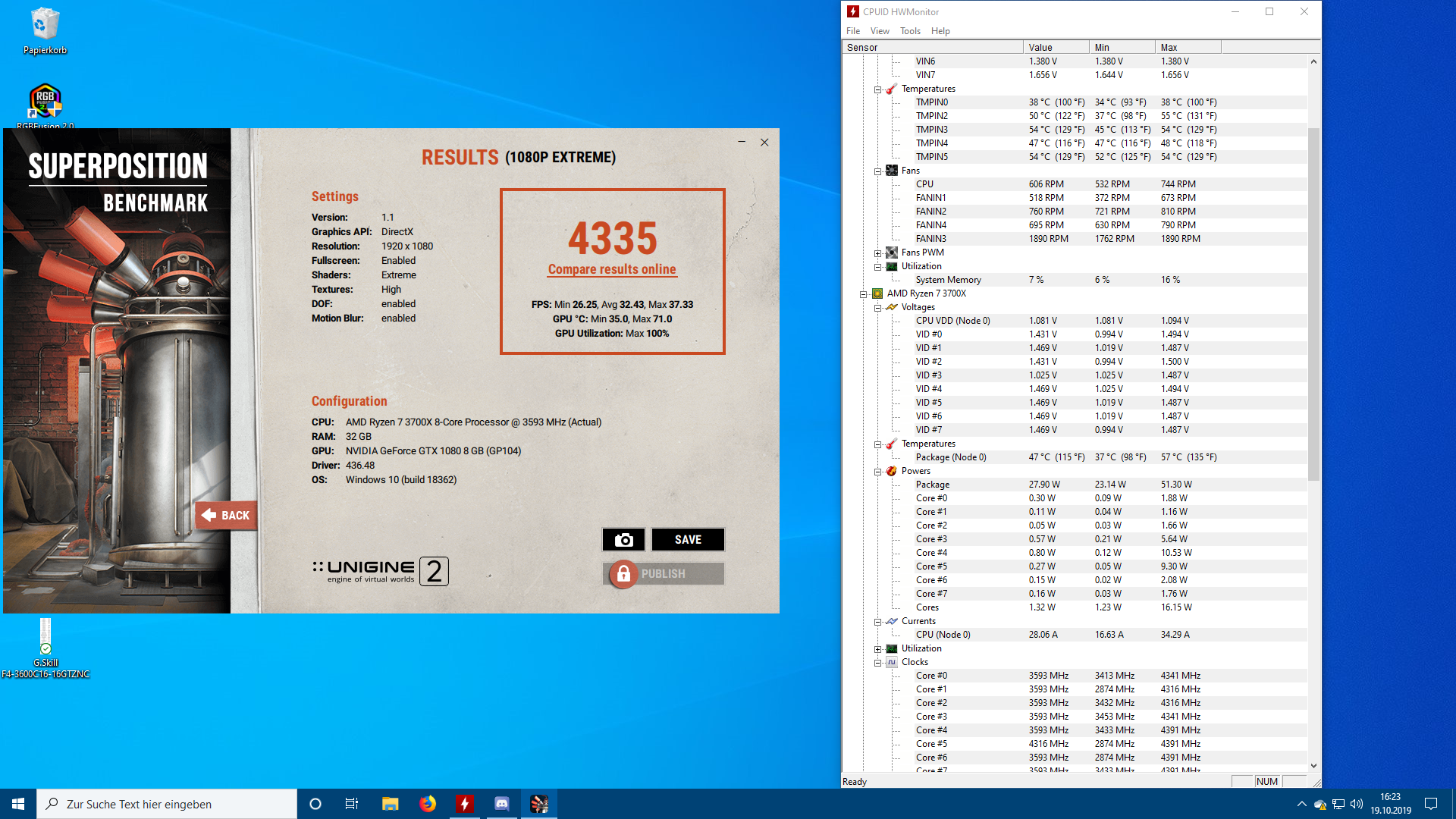
Task: Collapse the AMD Ryzen 7 3700X node
Action: (863, 294)
